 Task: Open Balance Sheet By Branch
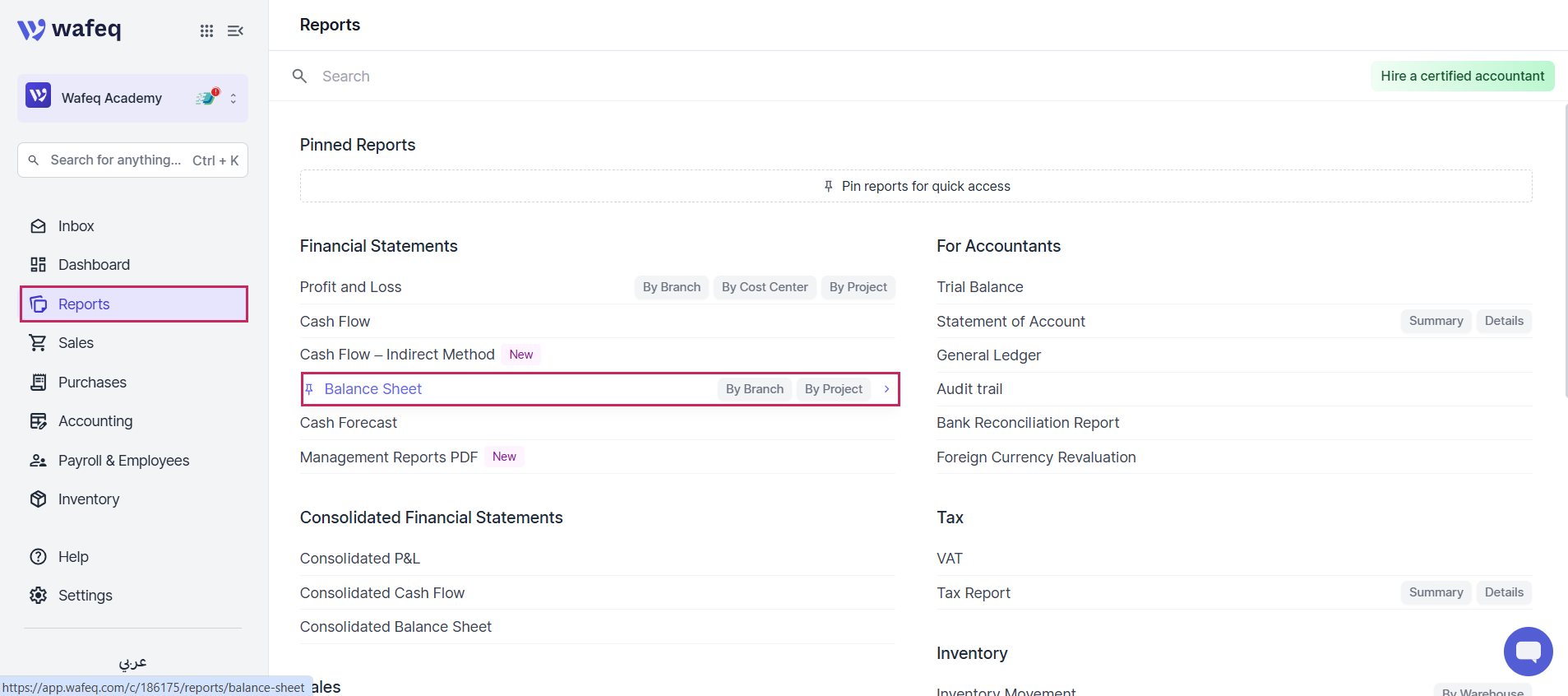(755, 389)
